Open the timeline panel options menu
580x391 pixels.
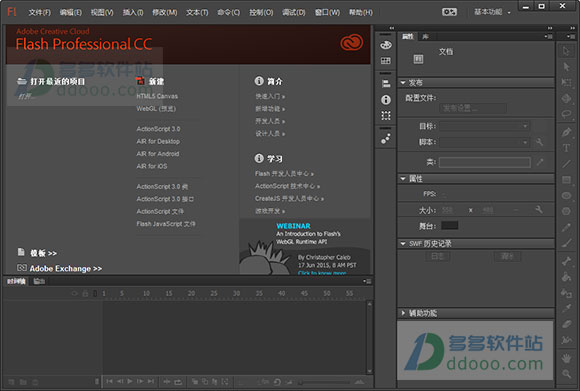pos(367,281)
